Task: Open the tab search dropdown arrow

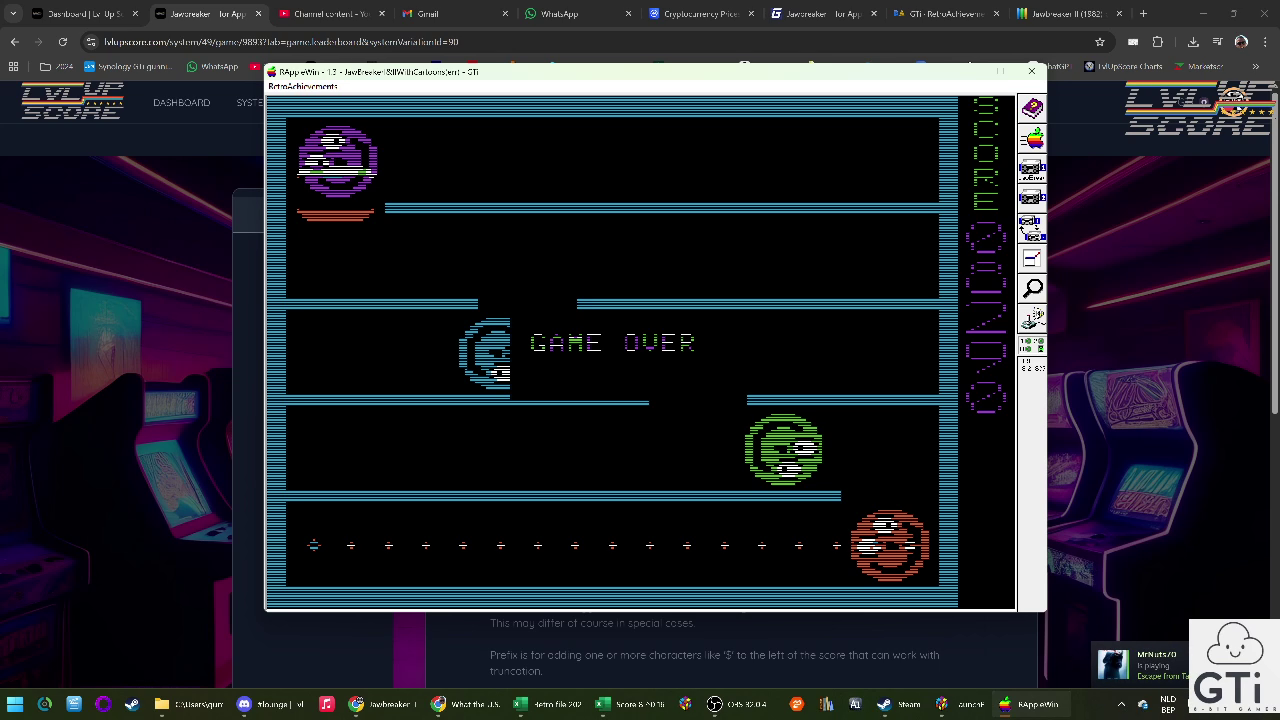Action: click(13, 14)
